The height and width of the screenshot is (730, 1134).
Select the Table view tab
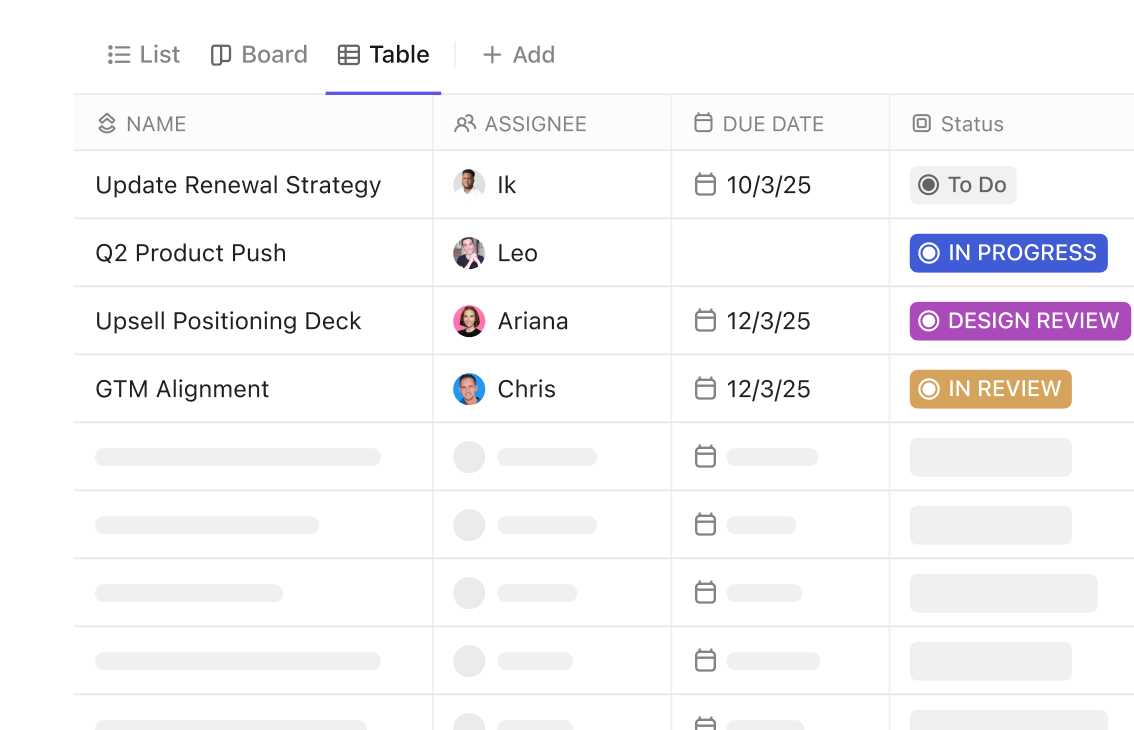coord(384,55)
